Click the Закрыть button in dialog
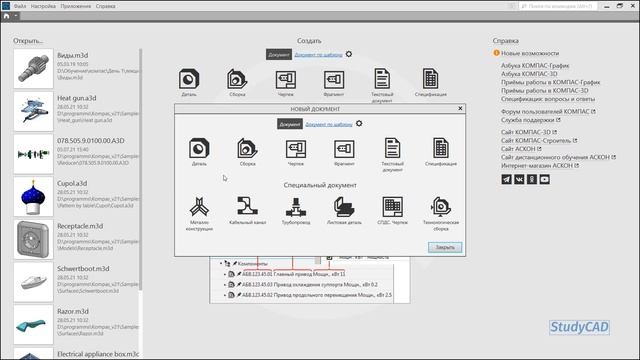This screenshot has width=640, height=360. click(x=445, y=247)
